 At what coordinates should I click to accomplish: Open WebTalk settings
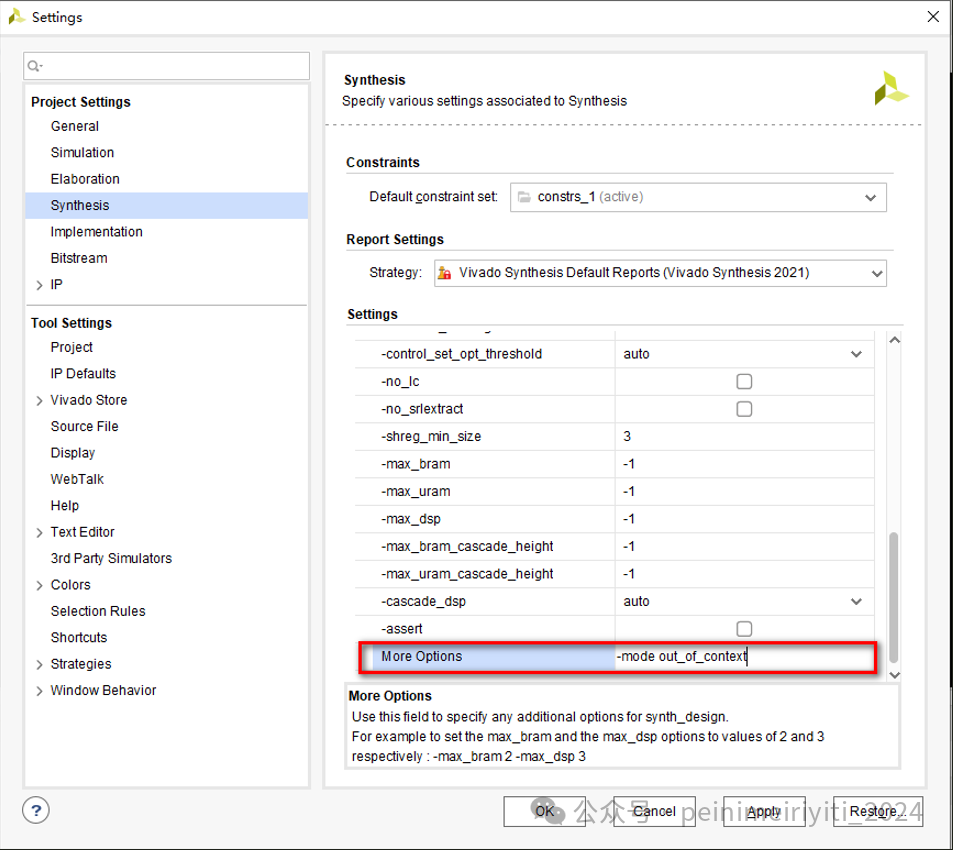(77, 479)
